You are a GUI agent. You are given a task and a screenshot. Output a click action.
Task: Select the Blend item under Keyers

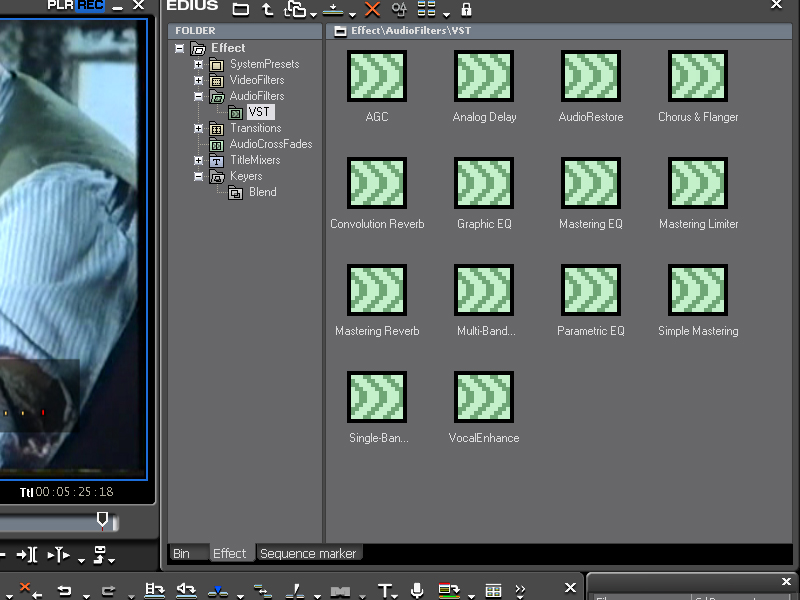click(262, 192)
